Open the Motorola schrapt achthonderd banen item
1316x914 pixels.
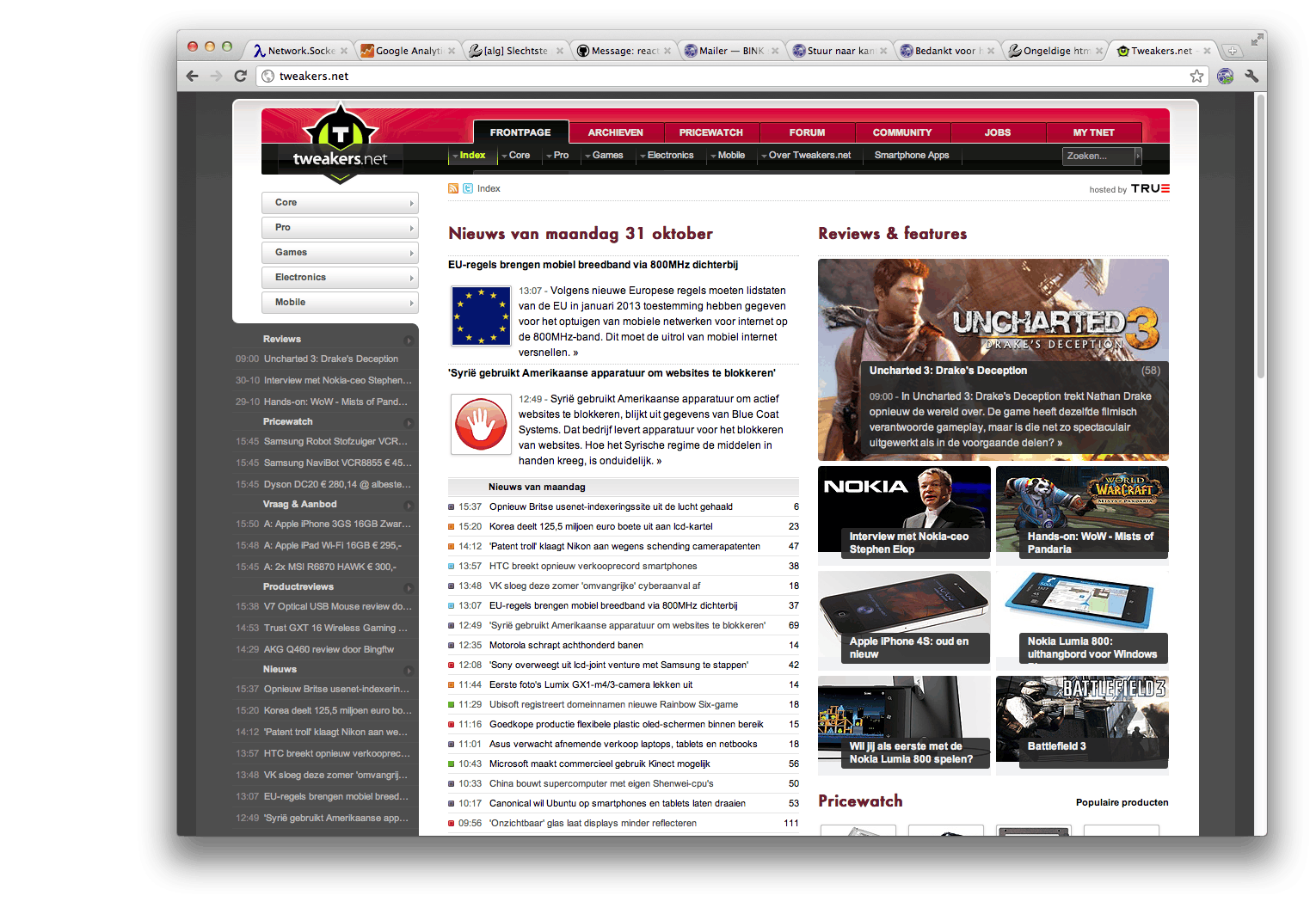pos(566,645)
